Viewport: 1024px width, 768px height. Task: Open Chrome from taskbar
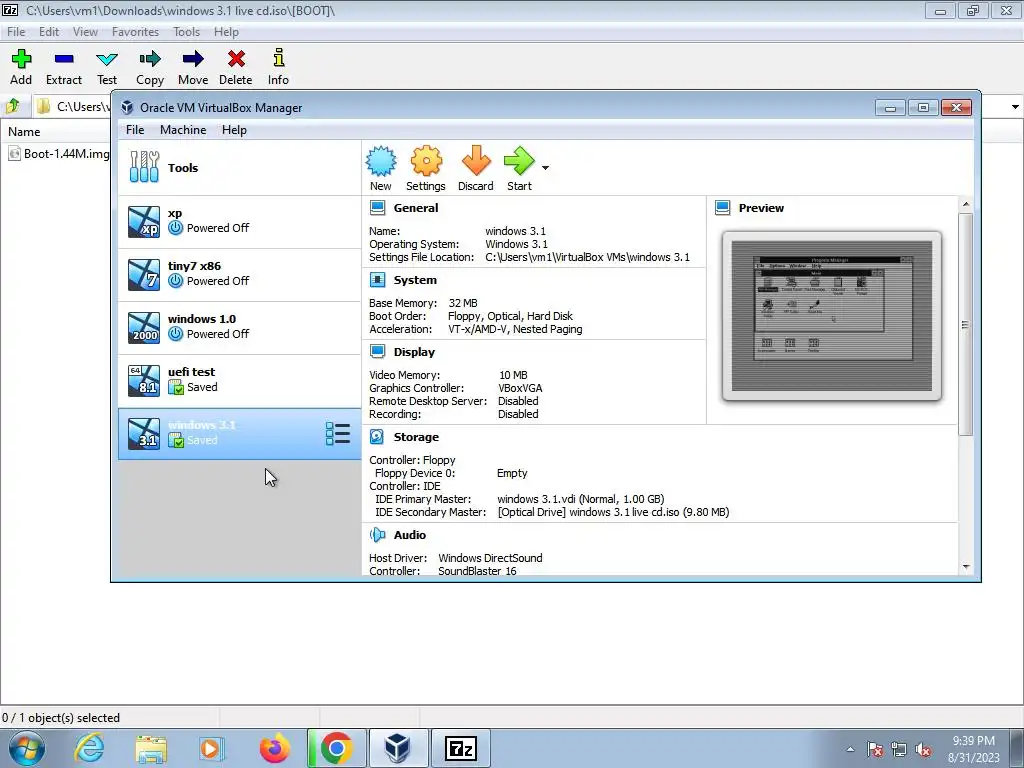pyautogui.click(x=336, y=748)
